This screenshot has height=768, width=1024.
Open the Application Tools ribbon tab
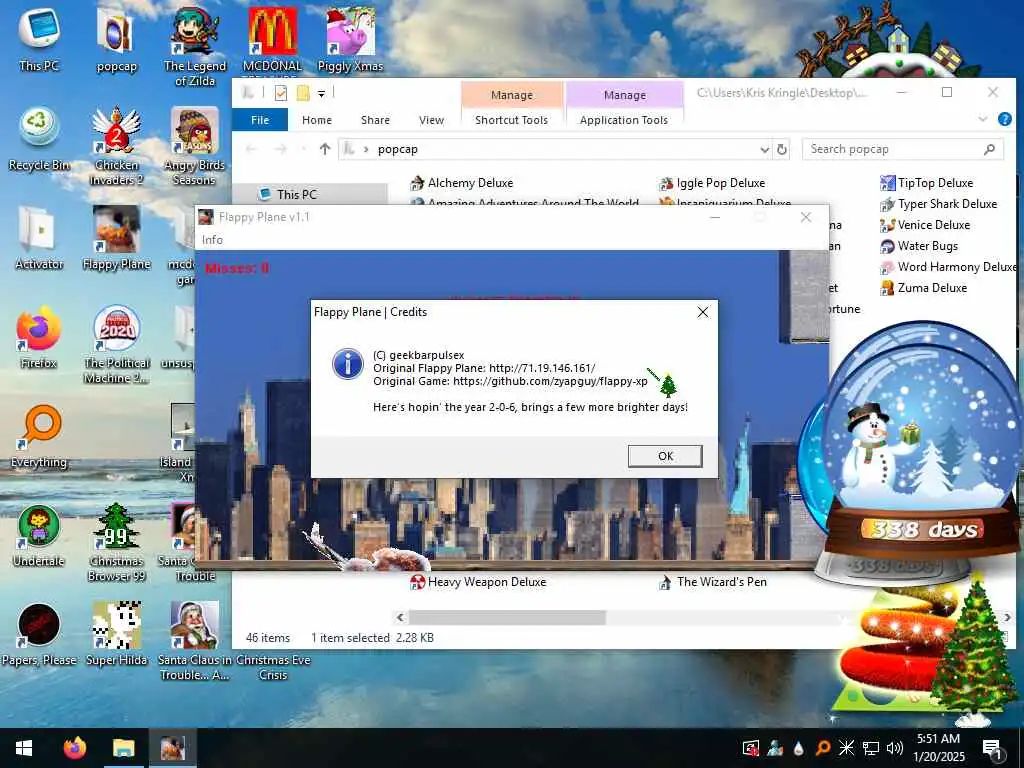click(624, 120)
